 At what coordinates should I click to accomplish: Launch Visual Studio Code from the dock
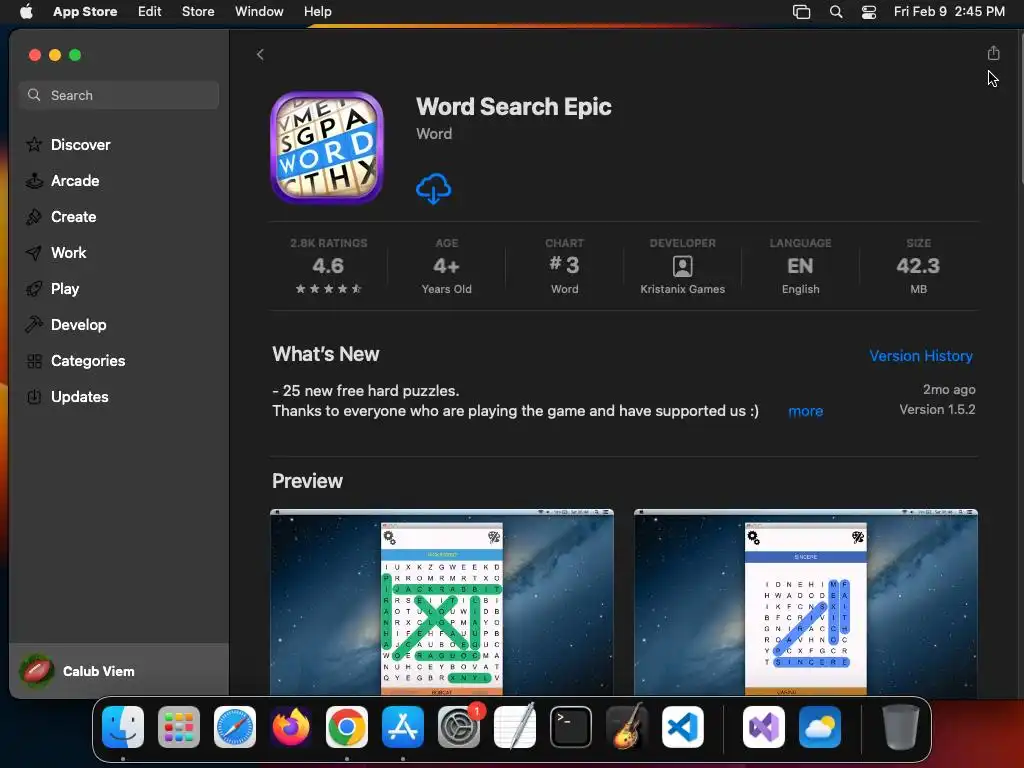click(x=682, y=727)
